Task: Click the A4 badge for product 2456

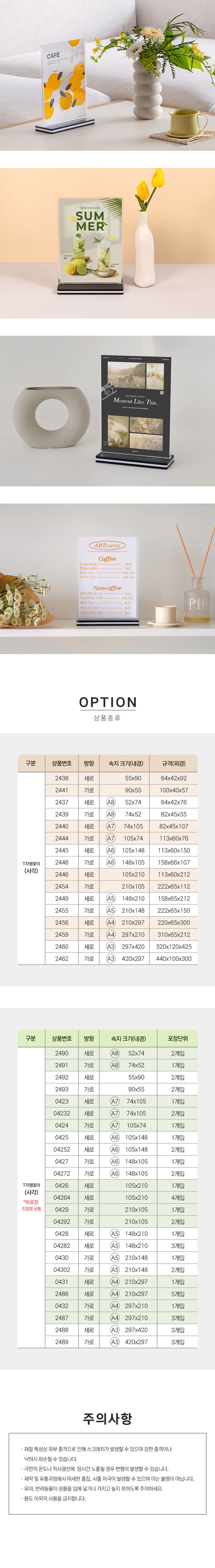Action: (x=111, y=922)
